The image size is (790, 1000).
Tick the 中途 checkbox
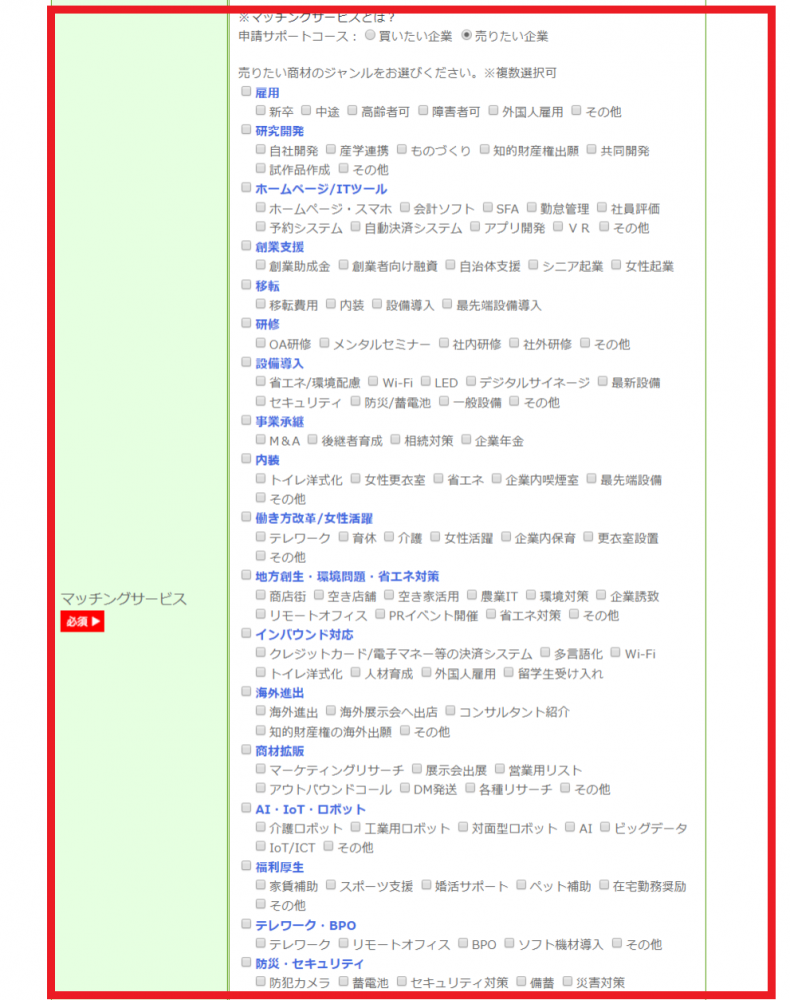pyautogui.click(x=306, y=111)
